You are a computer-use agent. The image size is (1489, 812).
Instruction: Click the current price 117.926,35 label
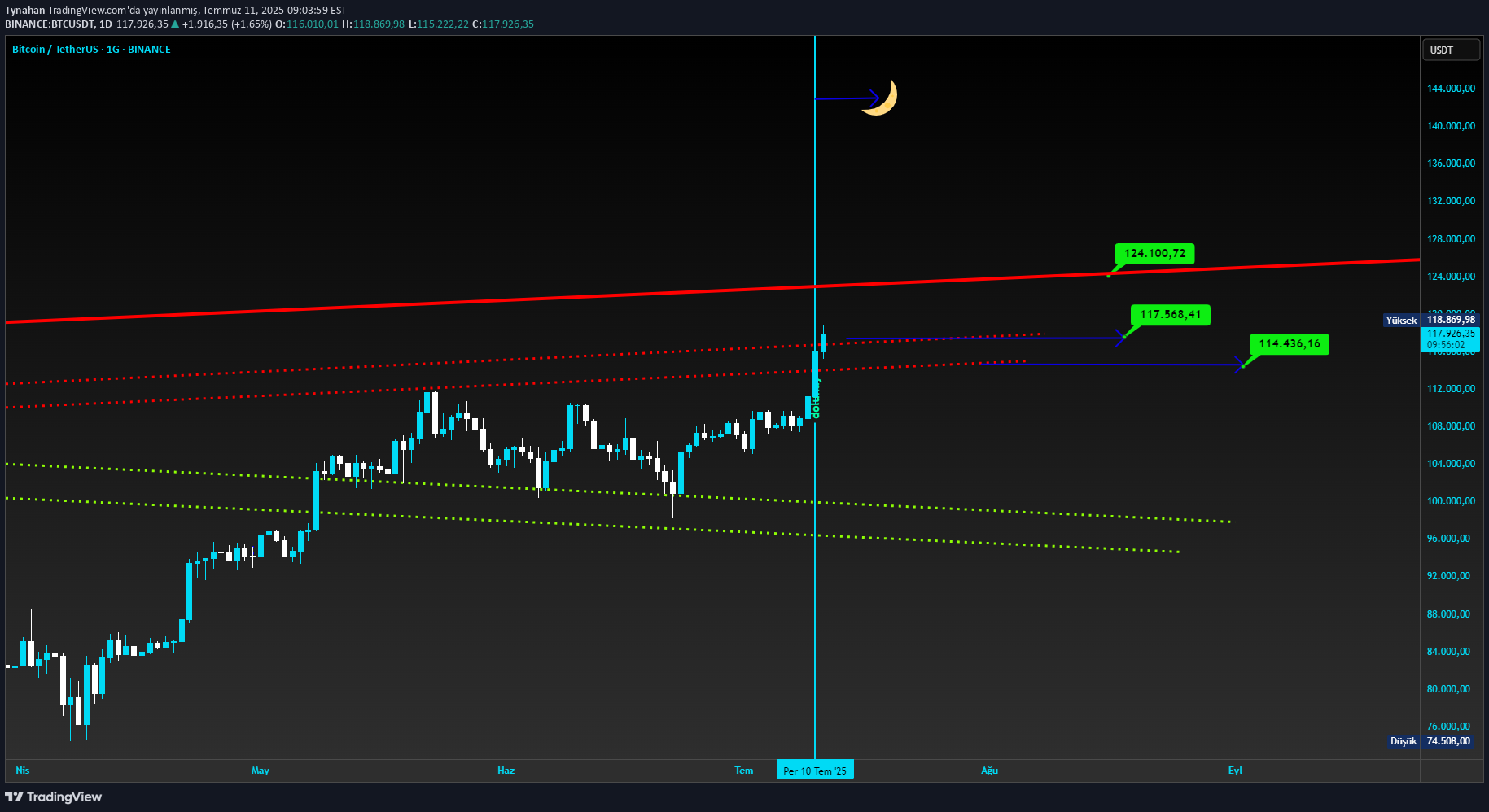tap(1450, 338)
